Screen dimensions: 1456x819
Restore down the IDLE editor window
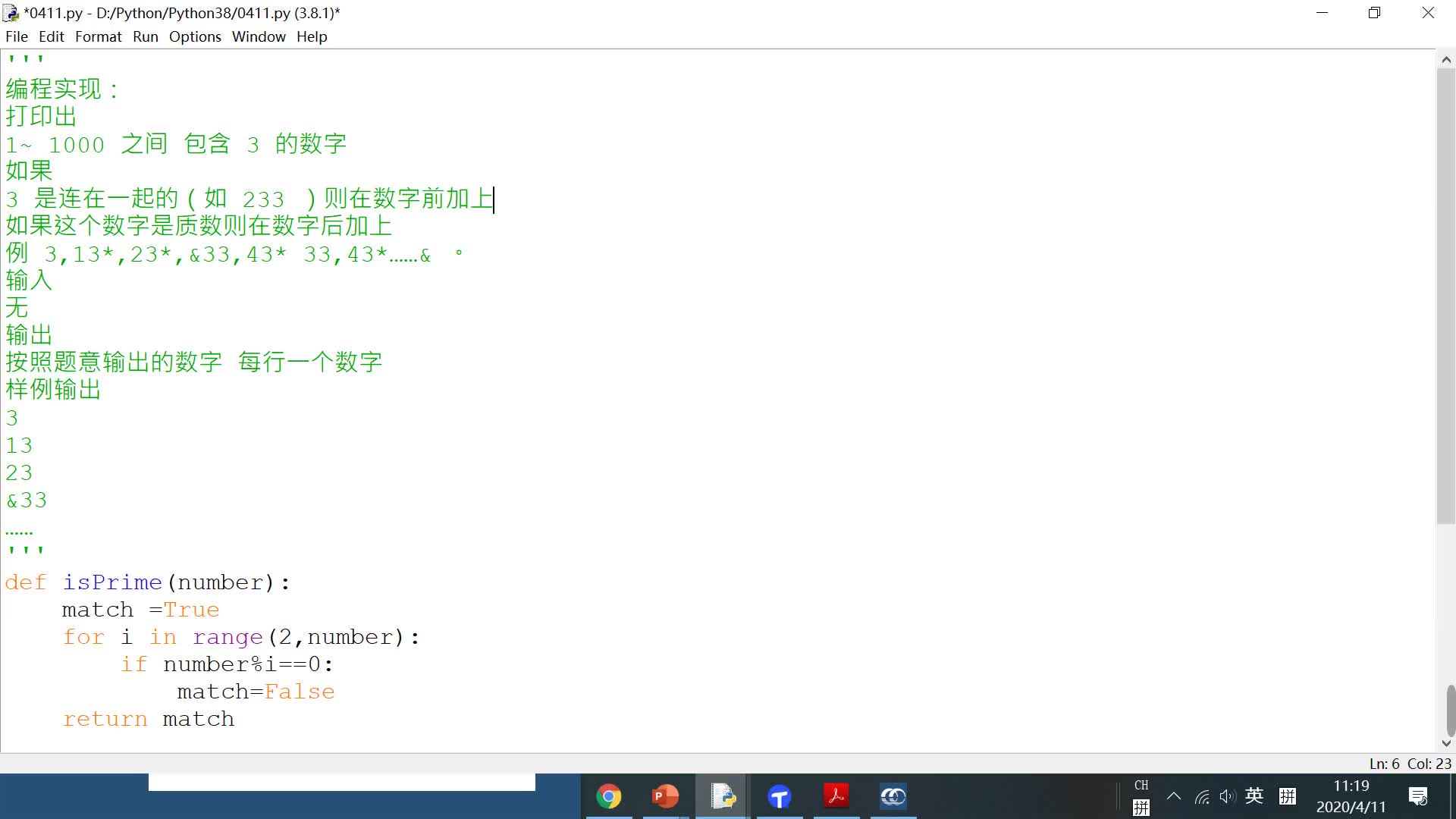pos(1374,13)
